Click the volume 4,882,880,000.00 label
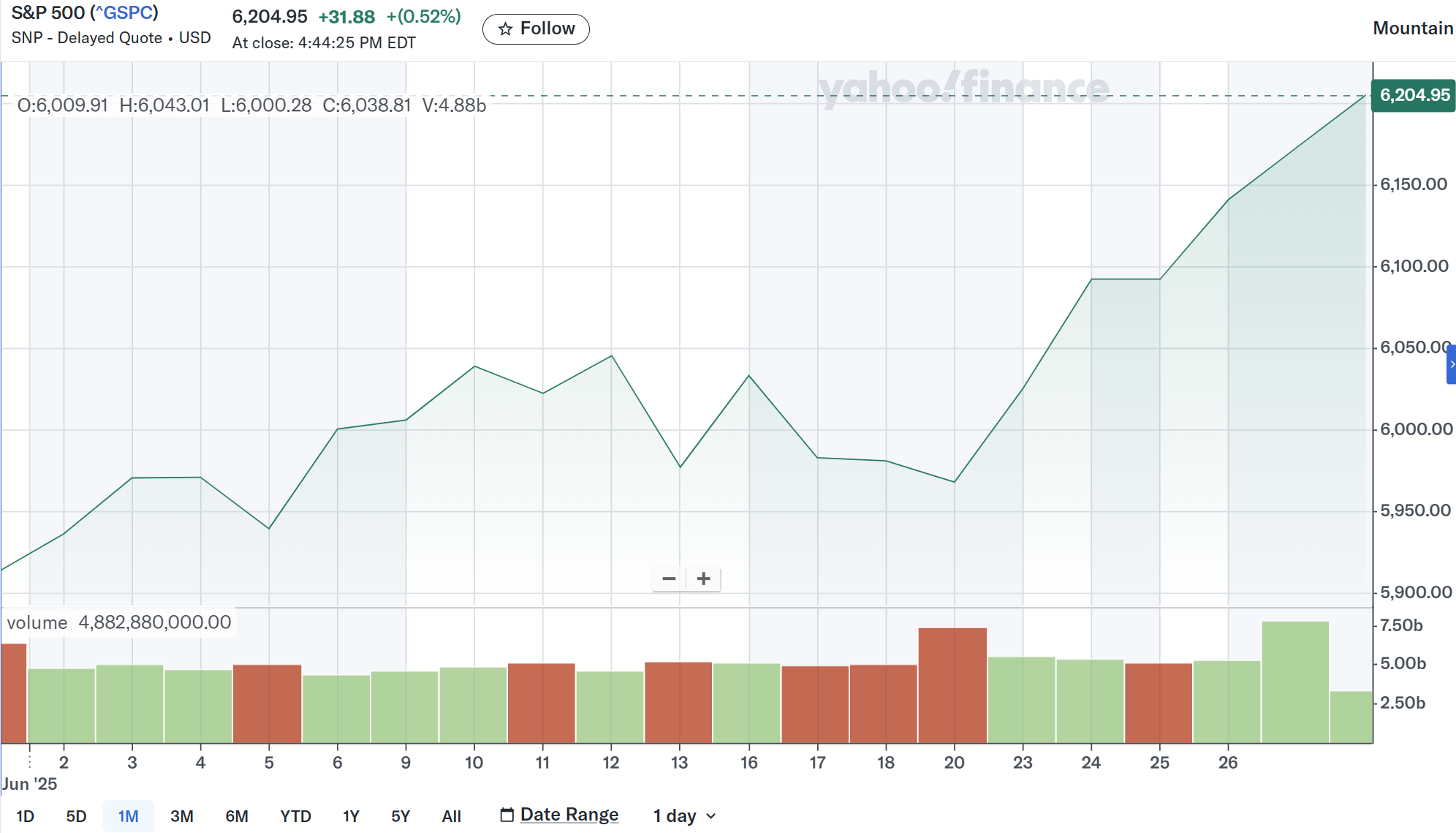Screen dimensions: 1456x833 point(119,622)
